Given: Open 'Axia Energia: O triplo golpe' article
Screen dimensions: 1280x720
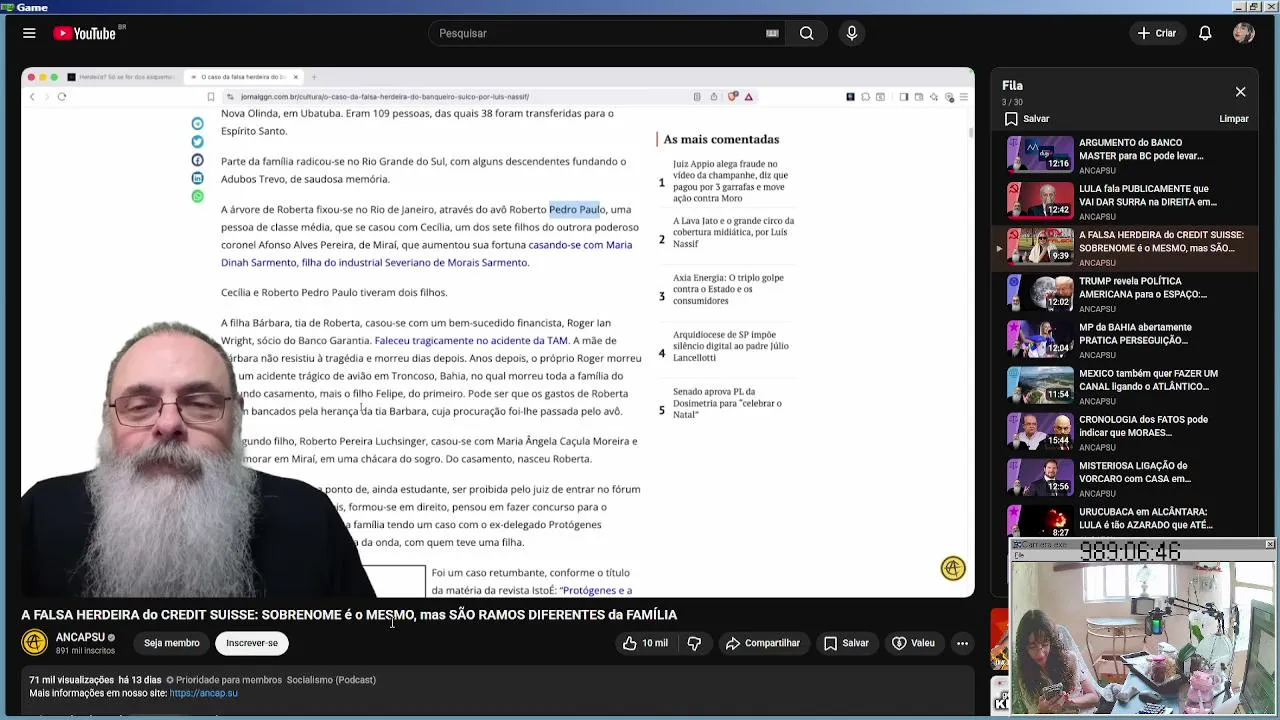Looking at the screenshot, I should [x=728, y=289].
